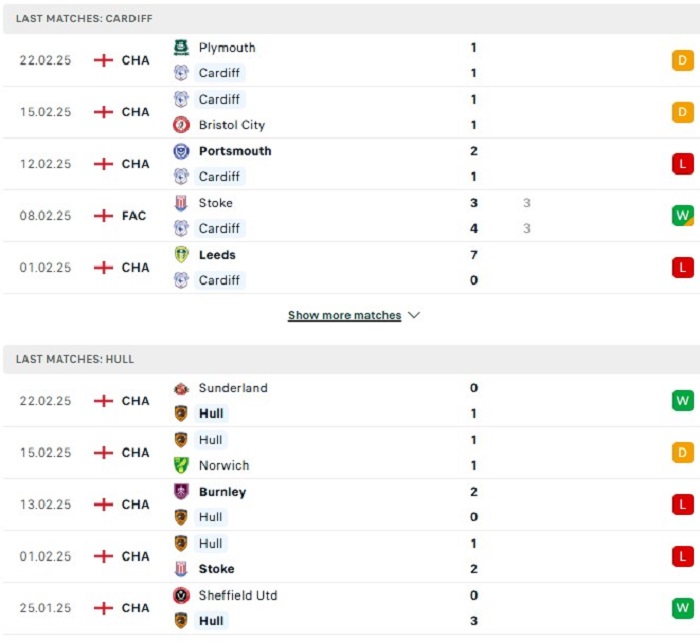The image size is (700, 642).
Task: Open the Stoke vs Cardiff FA Cup win badge
Action: pyautogui.click(x=683, y=216)
